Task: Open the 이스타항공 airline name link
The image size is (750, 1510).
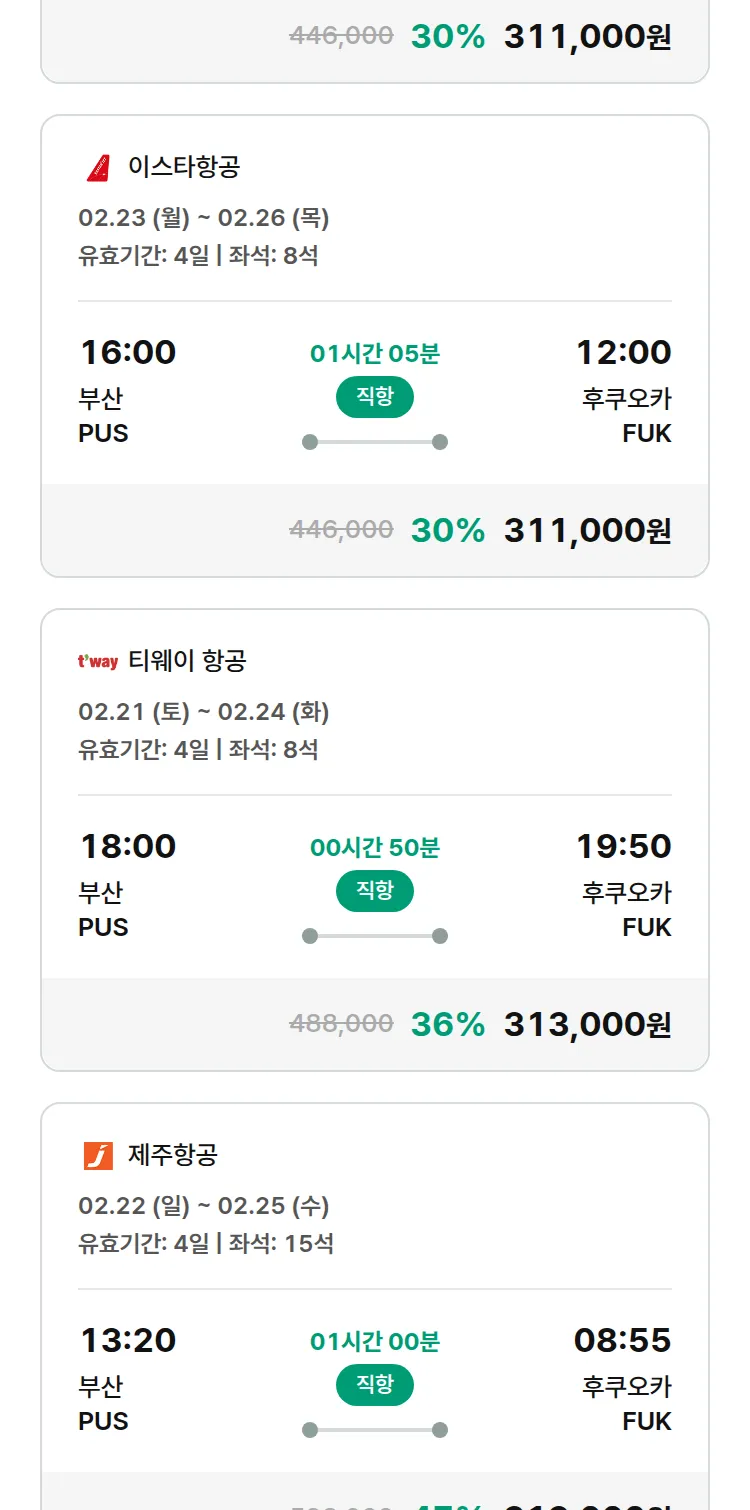Action: [184, 166]
